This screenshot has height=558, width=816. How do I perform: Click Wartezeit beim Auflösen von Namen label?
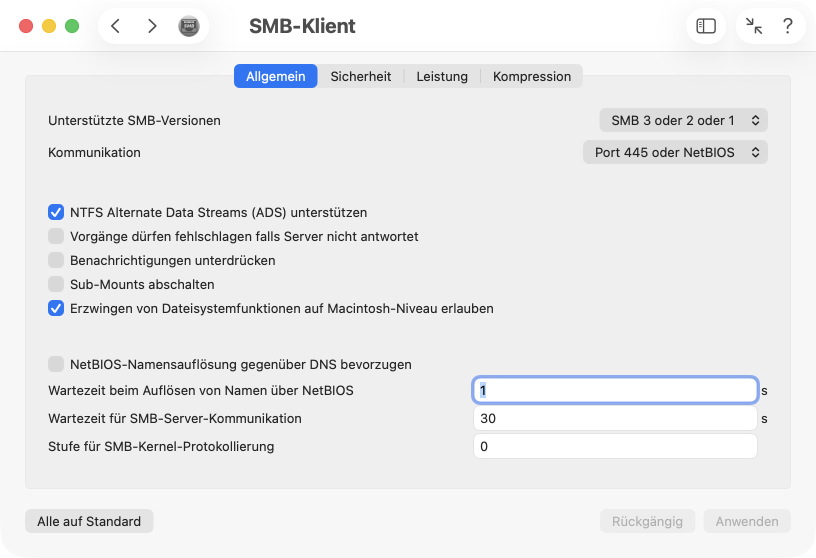201,390
